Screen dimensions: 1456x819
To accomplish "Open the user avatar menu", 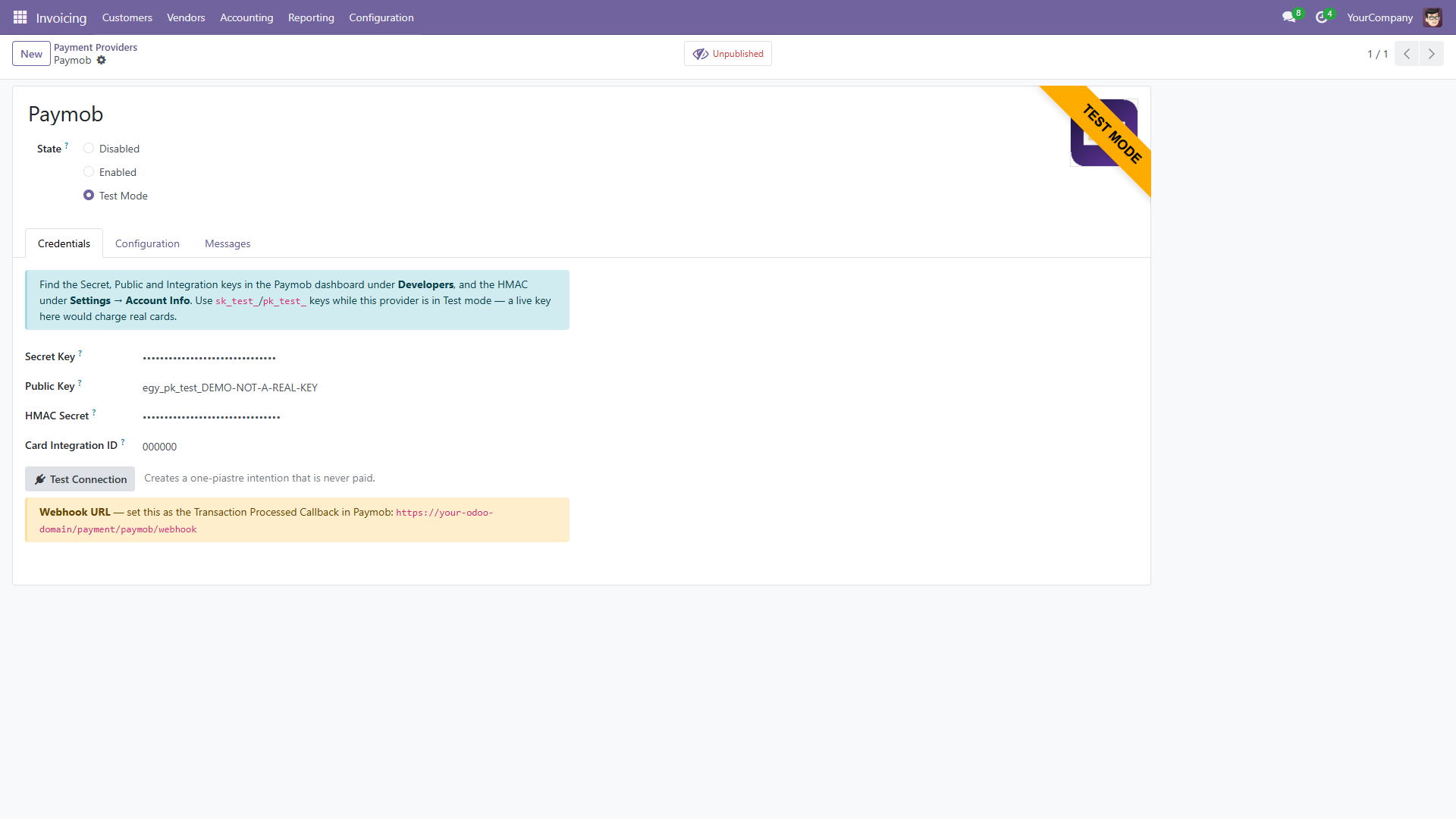I will coord(1432,17).
